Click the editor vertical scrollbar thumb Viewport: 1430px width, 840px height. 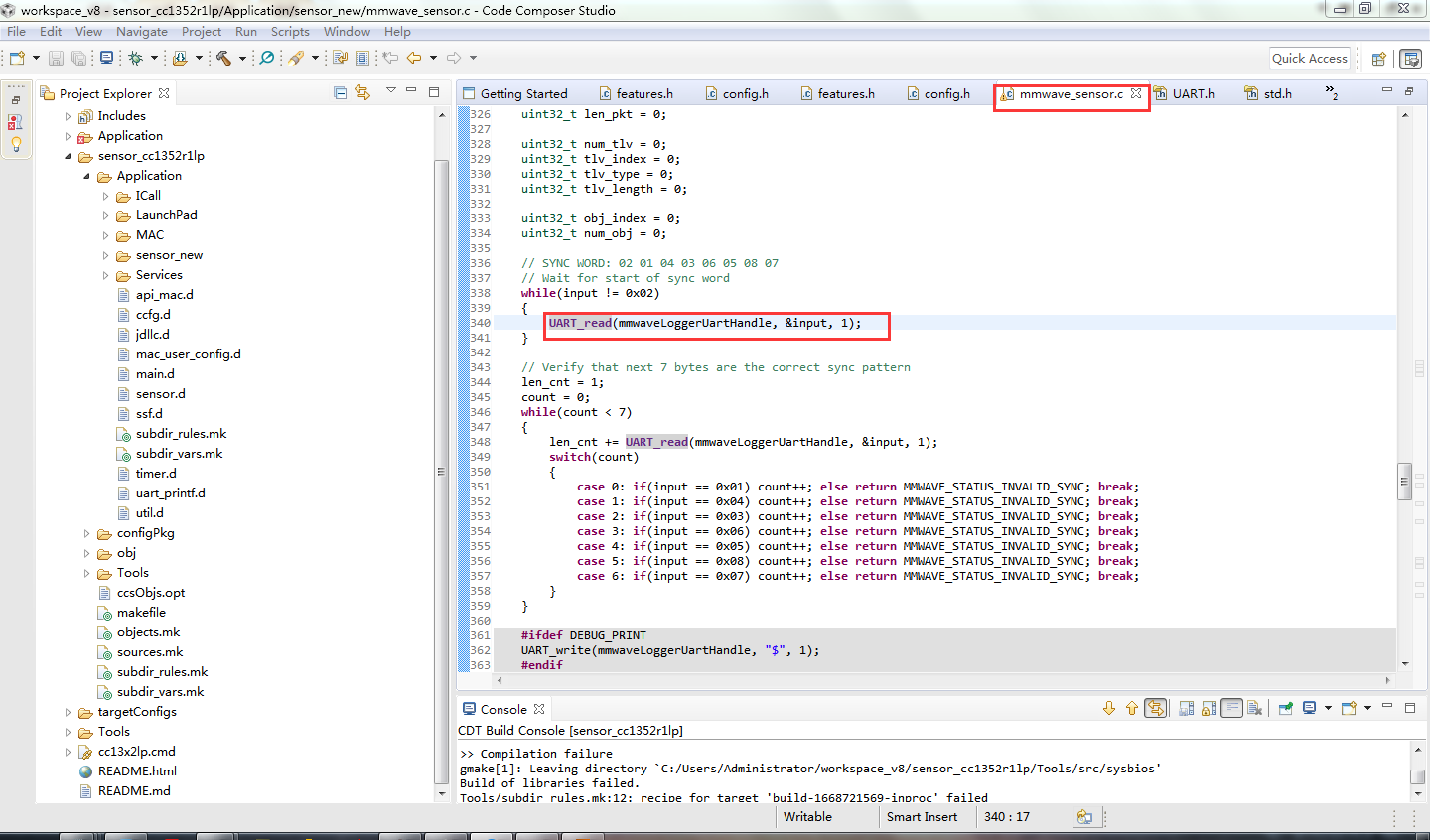pyautogui.click(x=1404, y=482)
